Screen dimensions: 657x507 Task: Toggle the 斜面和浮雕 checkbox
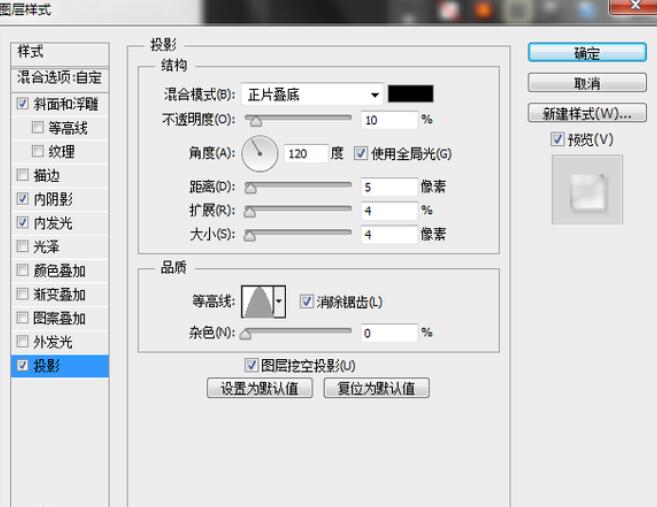23,103
